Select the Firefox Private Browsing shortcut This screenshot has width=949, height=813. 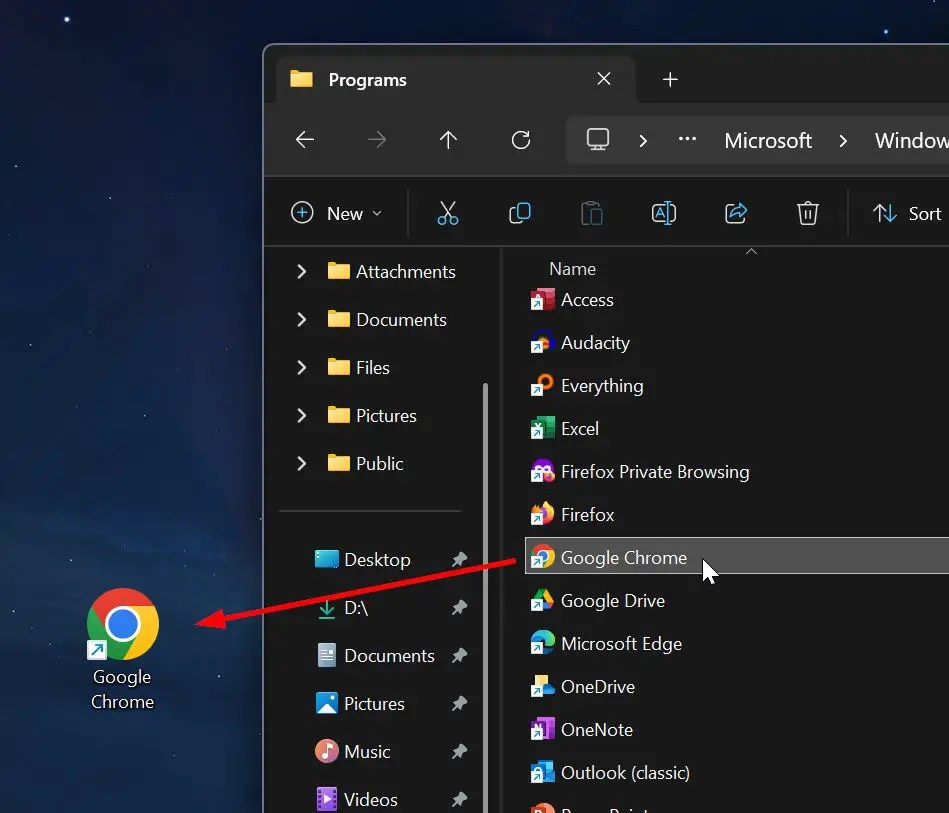pos(654,472)
